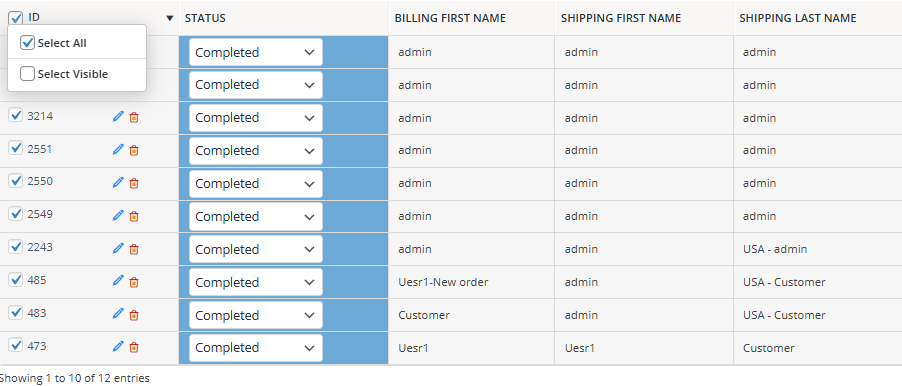Delete order 473 with the trash icon
Viewport: 902px width, 386px height.
(134, 347)
